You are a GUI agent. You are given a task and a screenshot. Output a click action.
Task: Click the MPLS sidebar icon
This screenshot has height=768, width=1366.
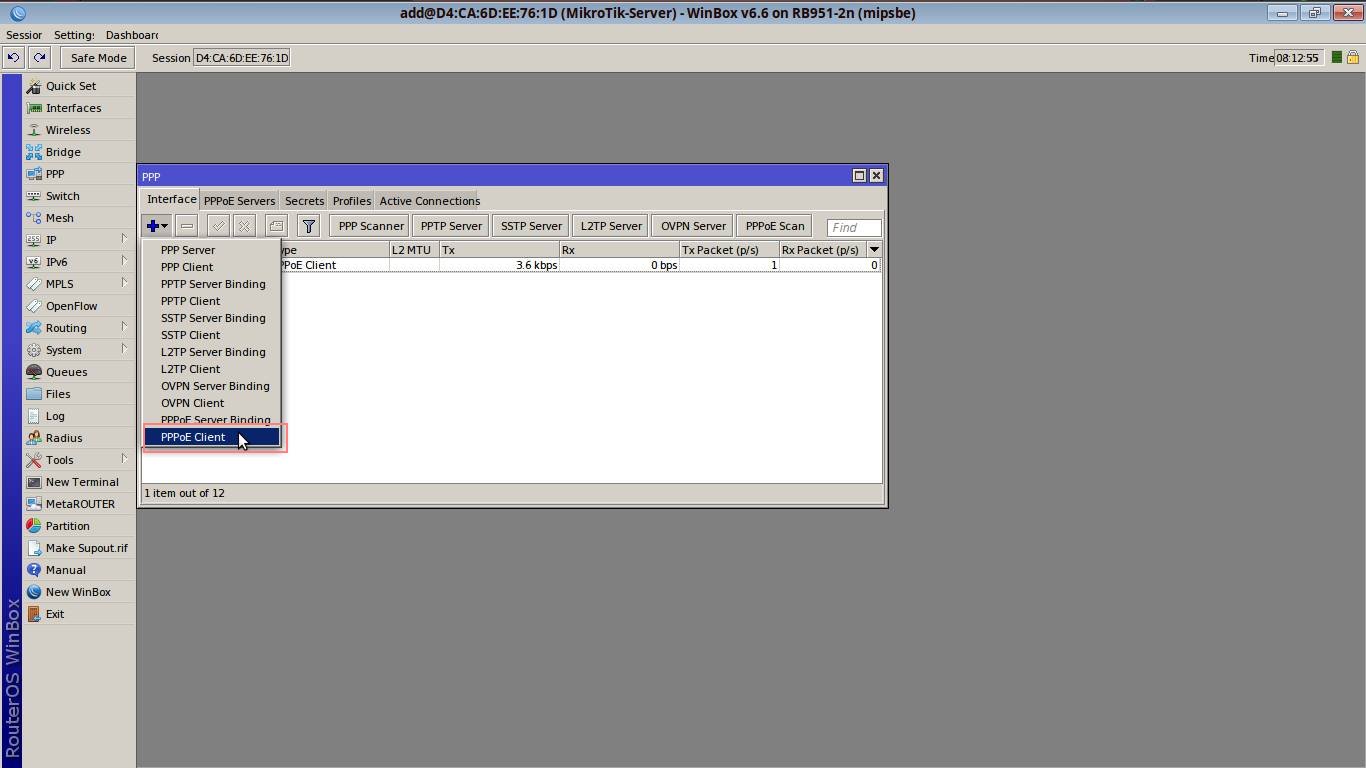[x=34, y=284]
